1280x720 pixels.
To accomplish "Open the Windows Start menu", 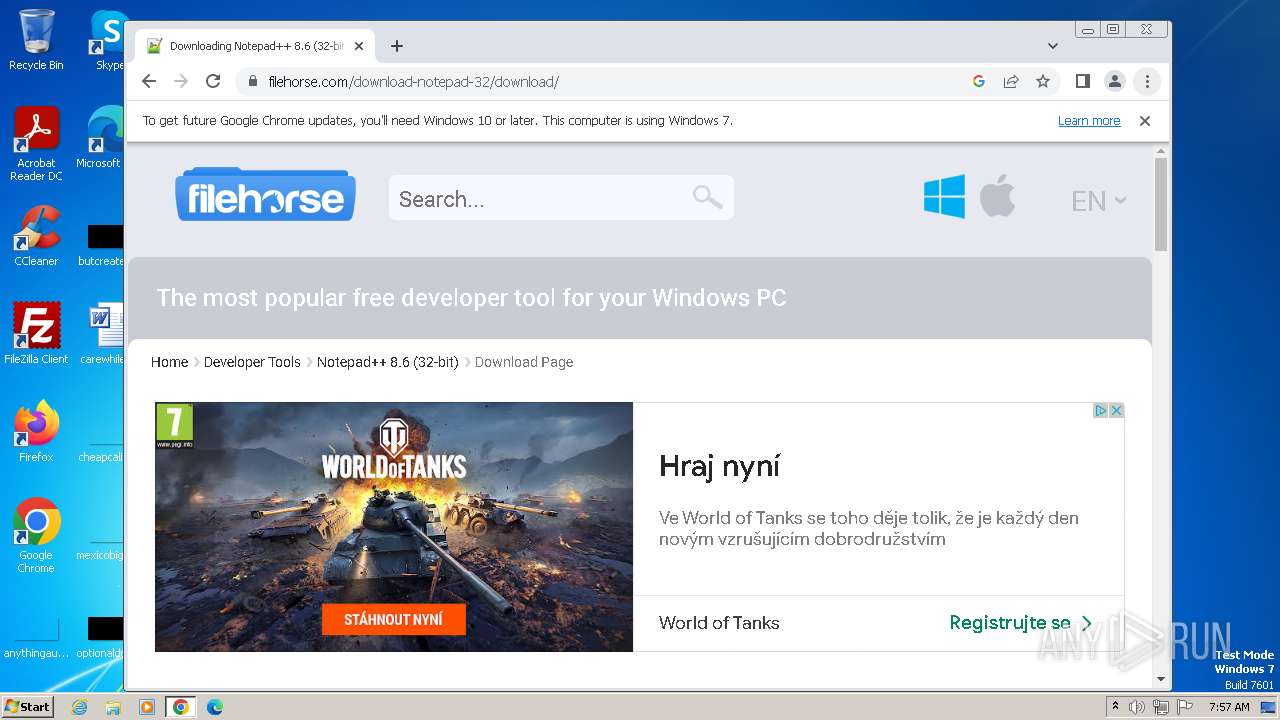I will click(x=28, y=707).
